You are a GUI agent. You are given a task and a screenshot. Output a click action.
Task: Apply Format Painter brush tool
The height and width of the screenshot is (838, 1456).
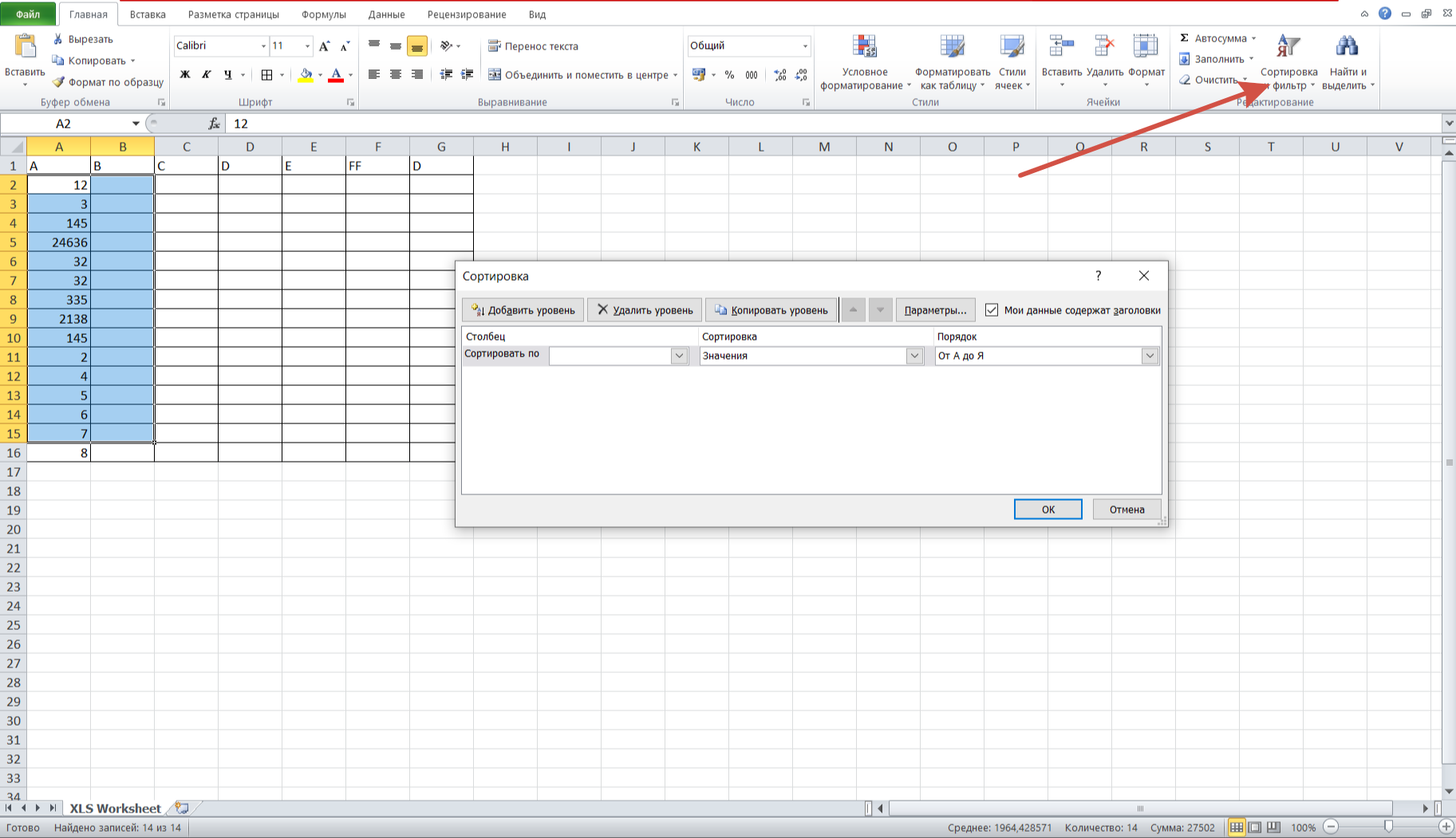pos(58,82)
